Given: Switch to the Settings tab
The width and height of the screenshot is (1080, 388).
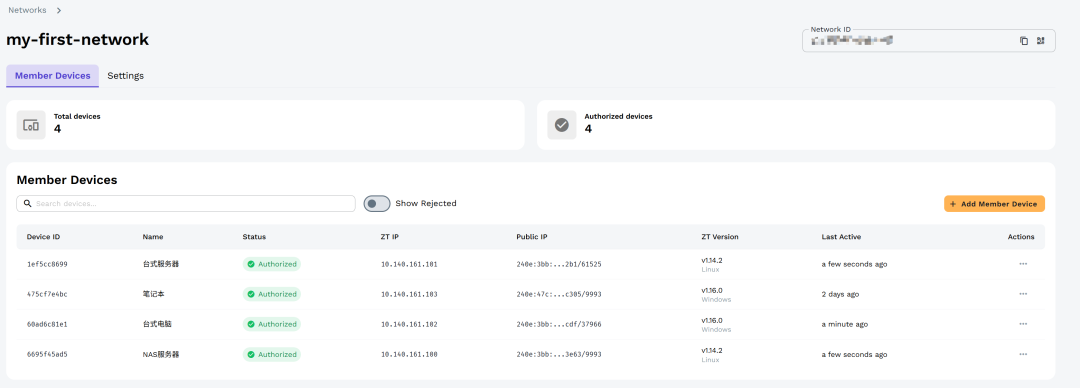Looking at the screenshot, I should [x=125, y=76].
